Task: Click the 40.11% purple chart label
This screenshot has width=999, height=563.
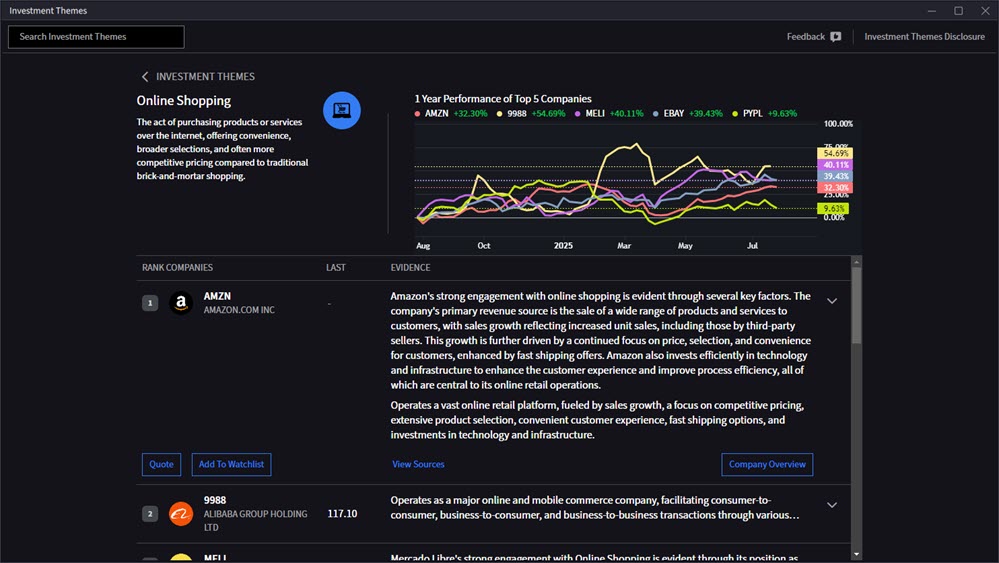Action: tap(835, 165)
